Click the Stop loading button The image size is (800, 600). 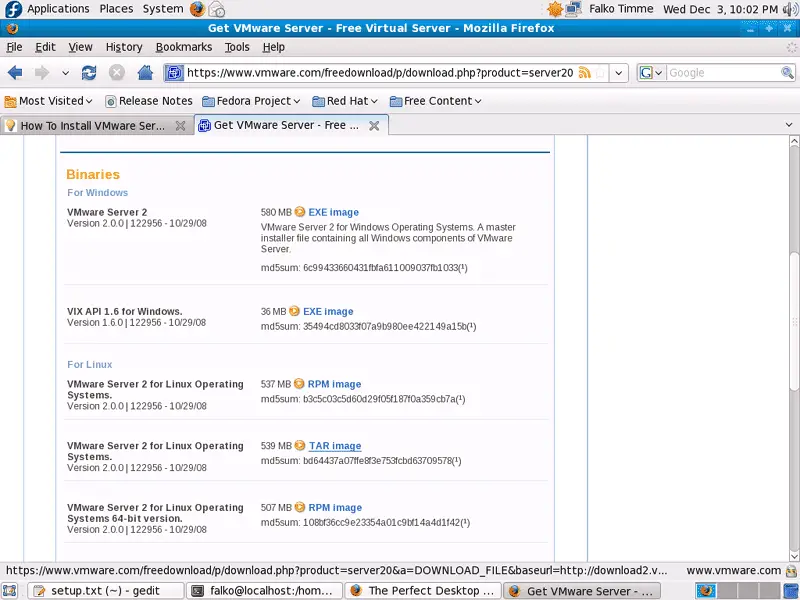116,73
